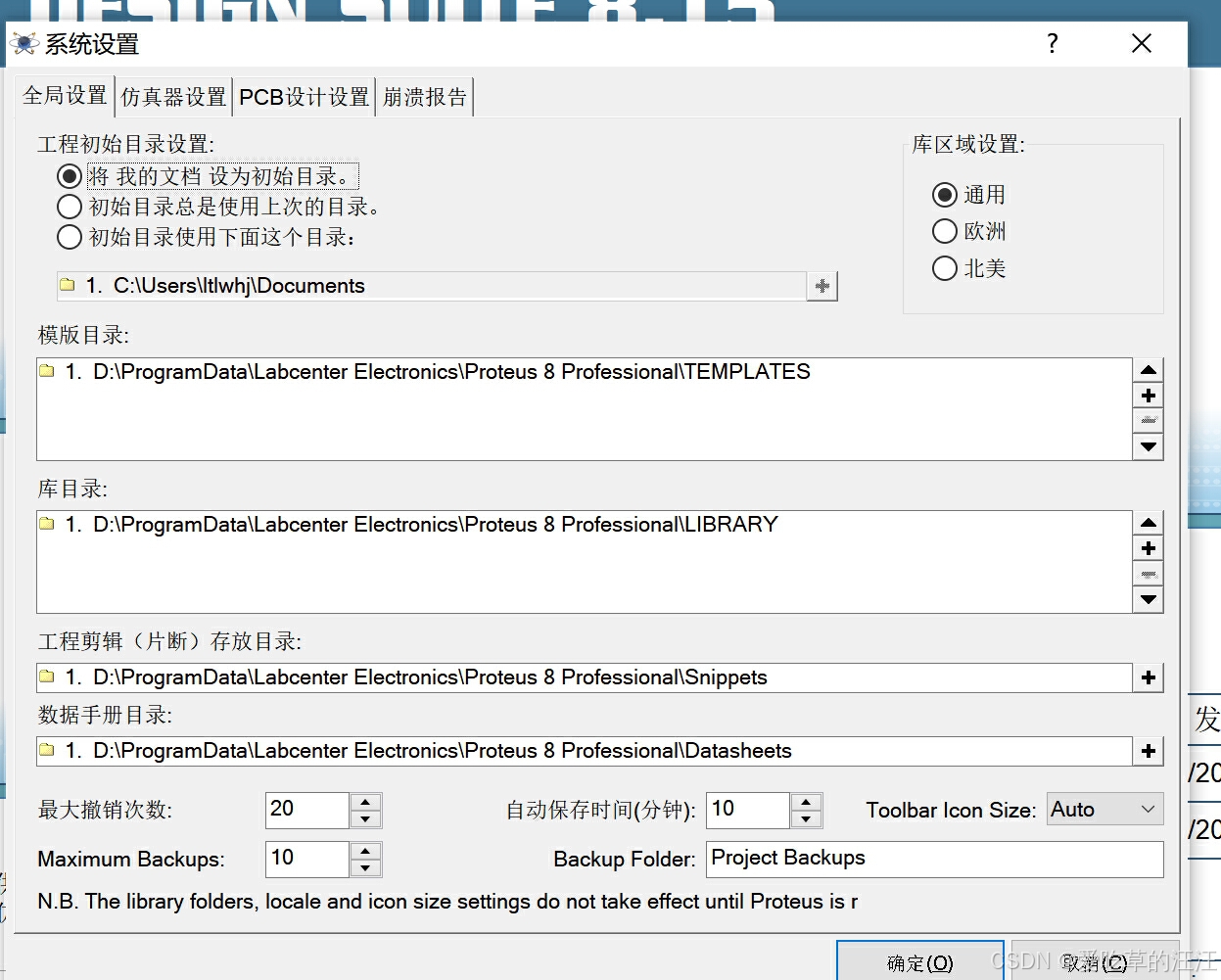Click the browse icon beside the Documents path
The height and width of the screenshot is (980, 1221).
click(822, 286)
